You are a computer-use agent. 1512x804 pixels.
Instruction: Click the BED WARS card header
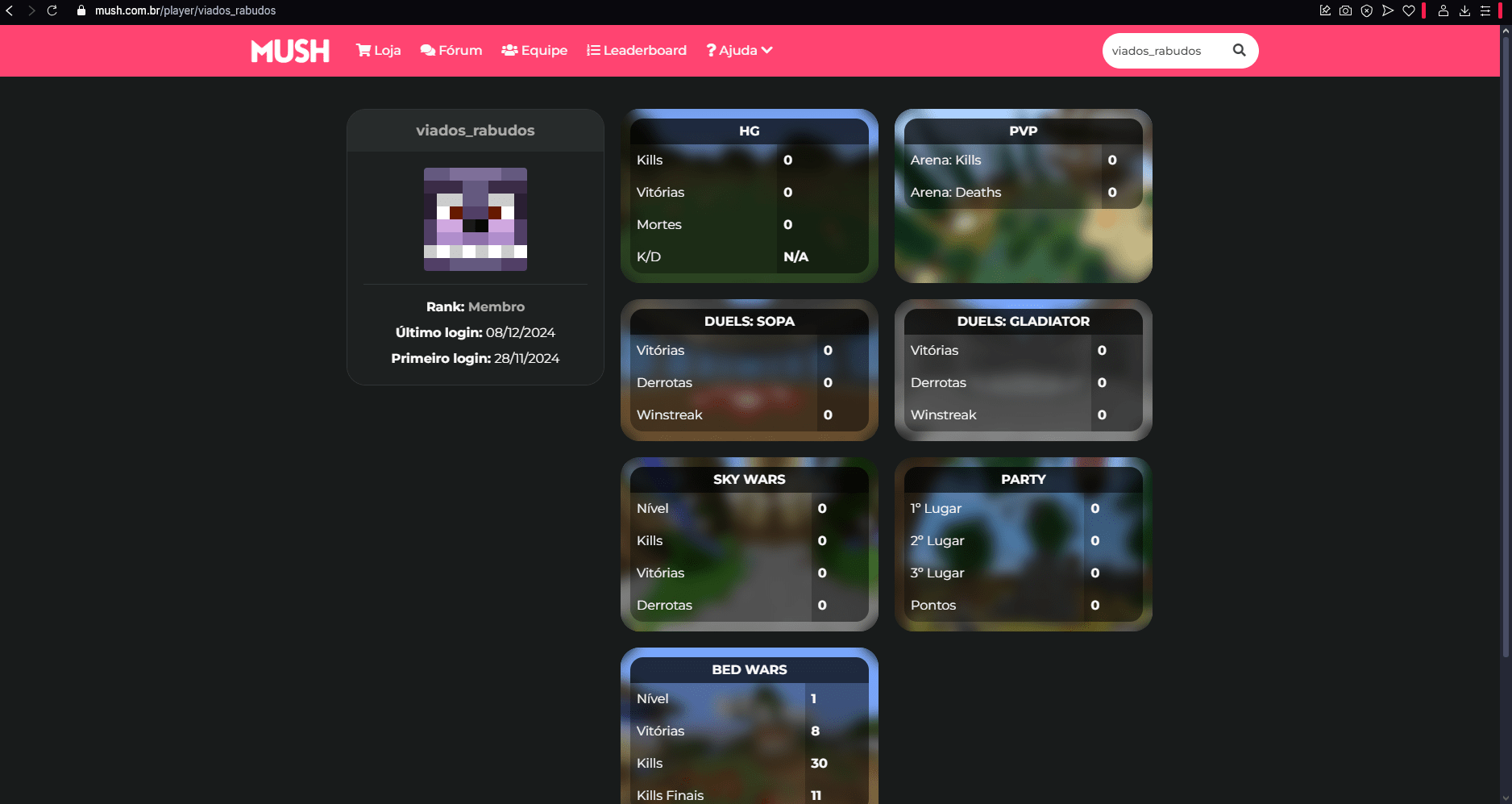750,669
